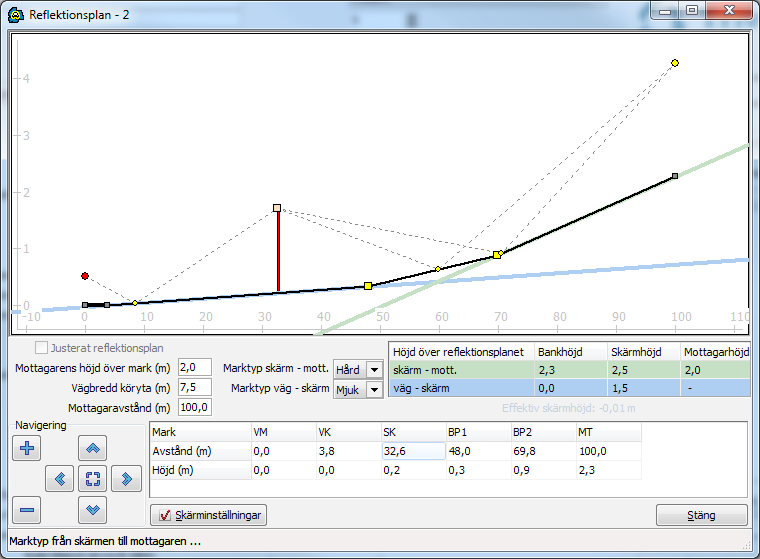Click the Skärmhöjd column header
Image resolution: width=760 pixels, height=559 pixels.
pos(643,352)
